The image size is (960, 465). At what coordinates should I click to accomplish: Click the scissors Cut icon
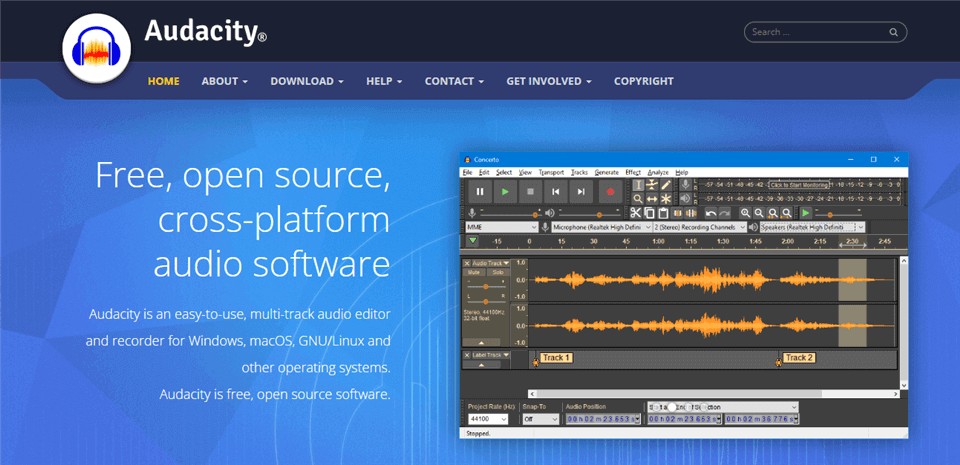[x=636, y=213]
